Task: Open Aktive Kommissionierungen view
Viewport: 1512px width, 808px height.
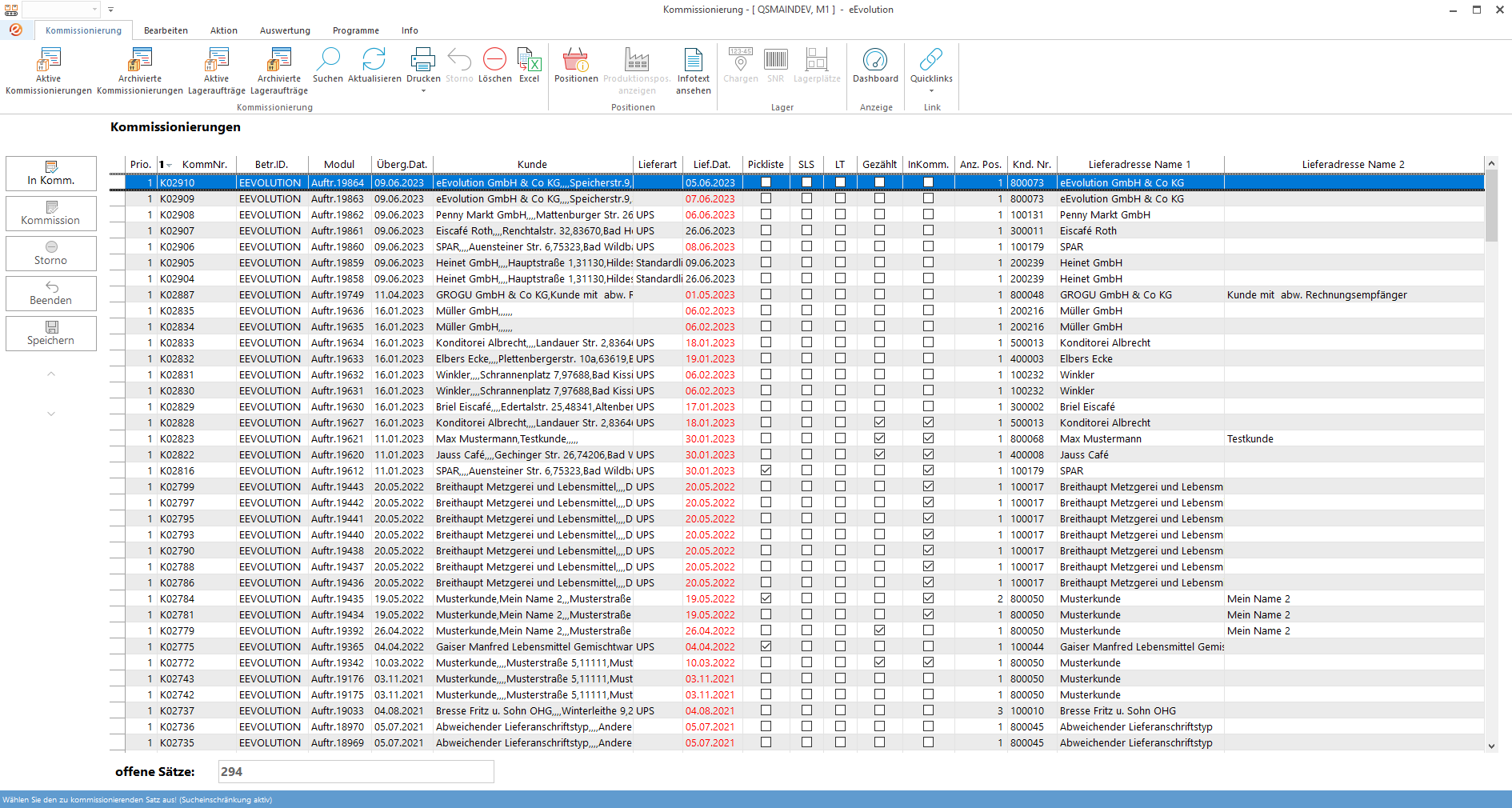Action: pyautogui.click(x=48, y=70)
